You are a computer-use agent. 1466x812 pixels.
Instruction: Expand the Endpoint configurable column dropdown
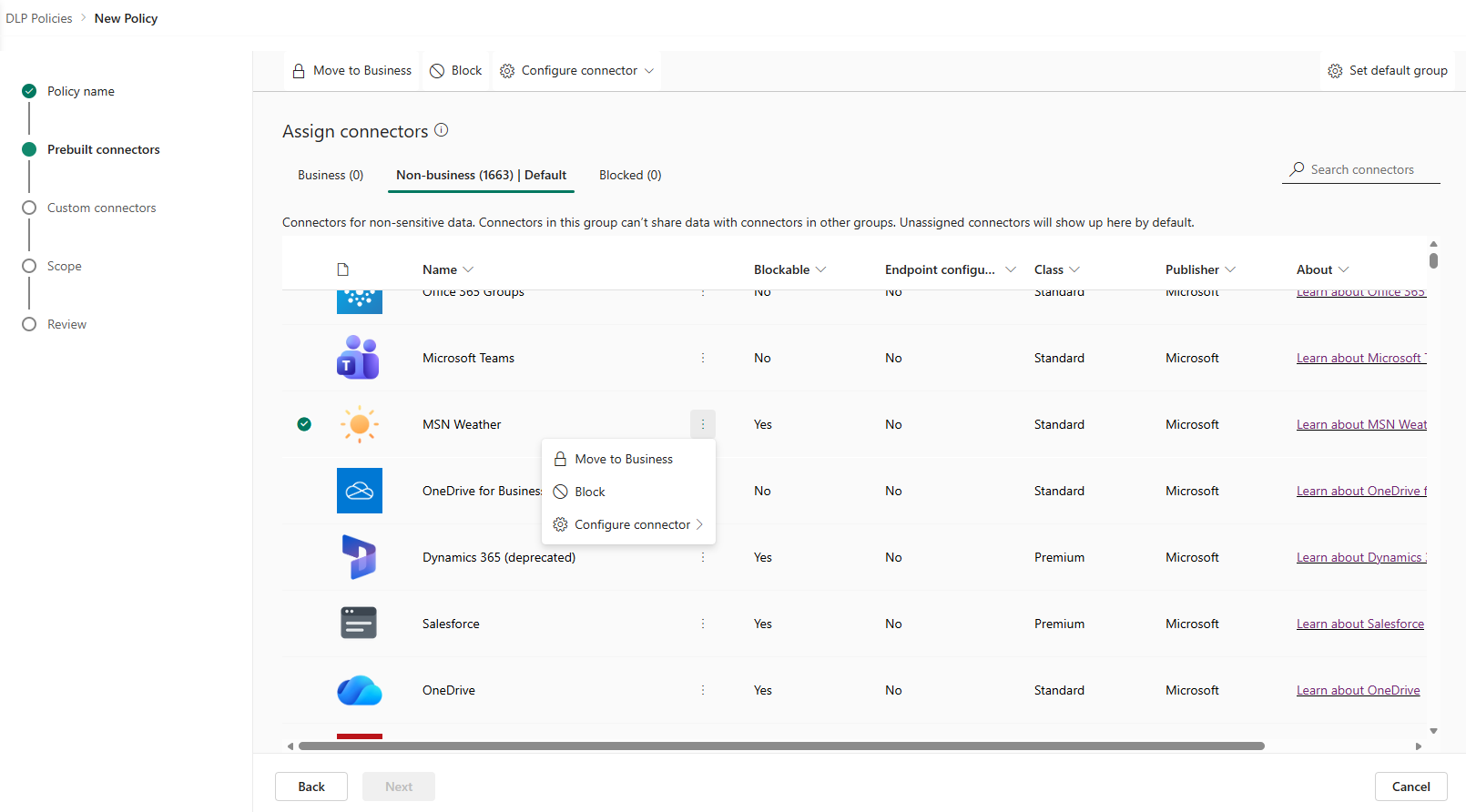[1010, 269]
